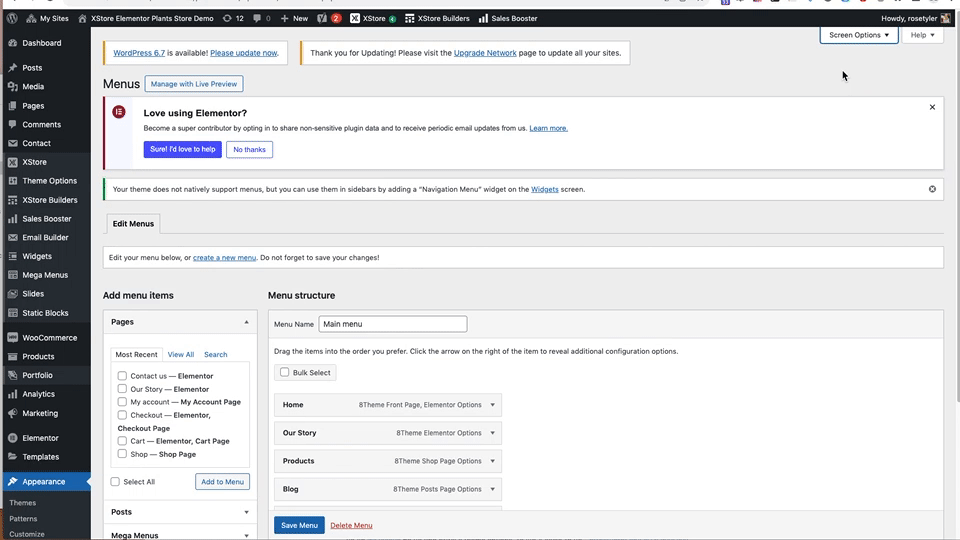Open the Theme Options icon
960x540 pixels.
[13, 181]
